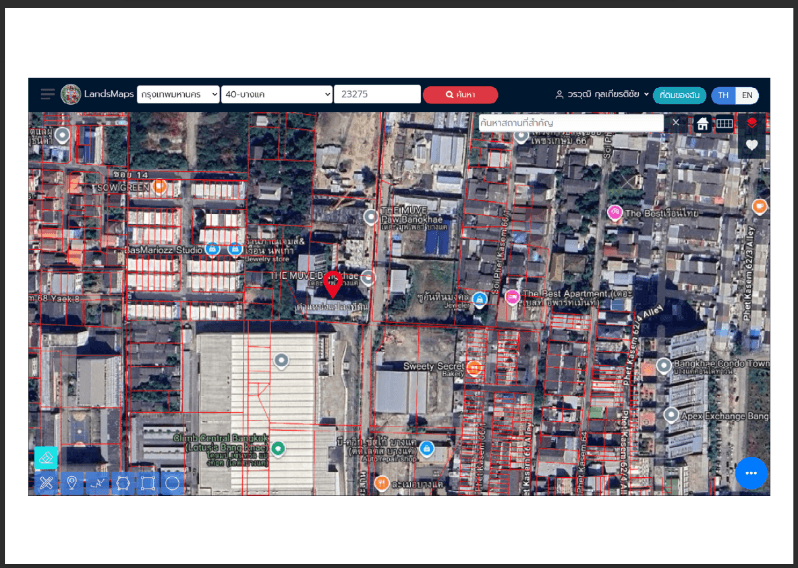Expand the user account name dropdown
Viewport: 798px width, 568px height.
[x=608, y=95]
